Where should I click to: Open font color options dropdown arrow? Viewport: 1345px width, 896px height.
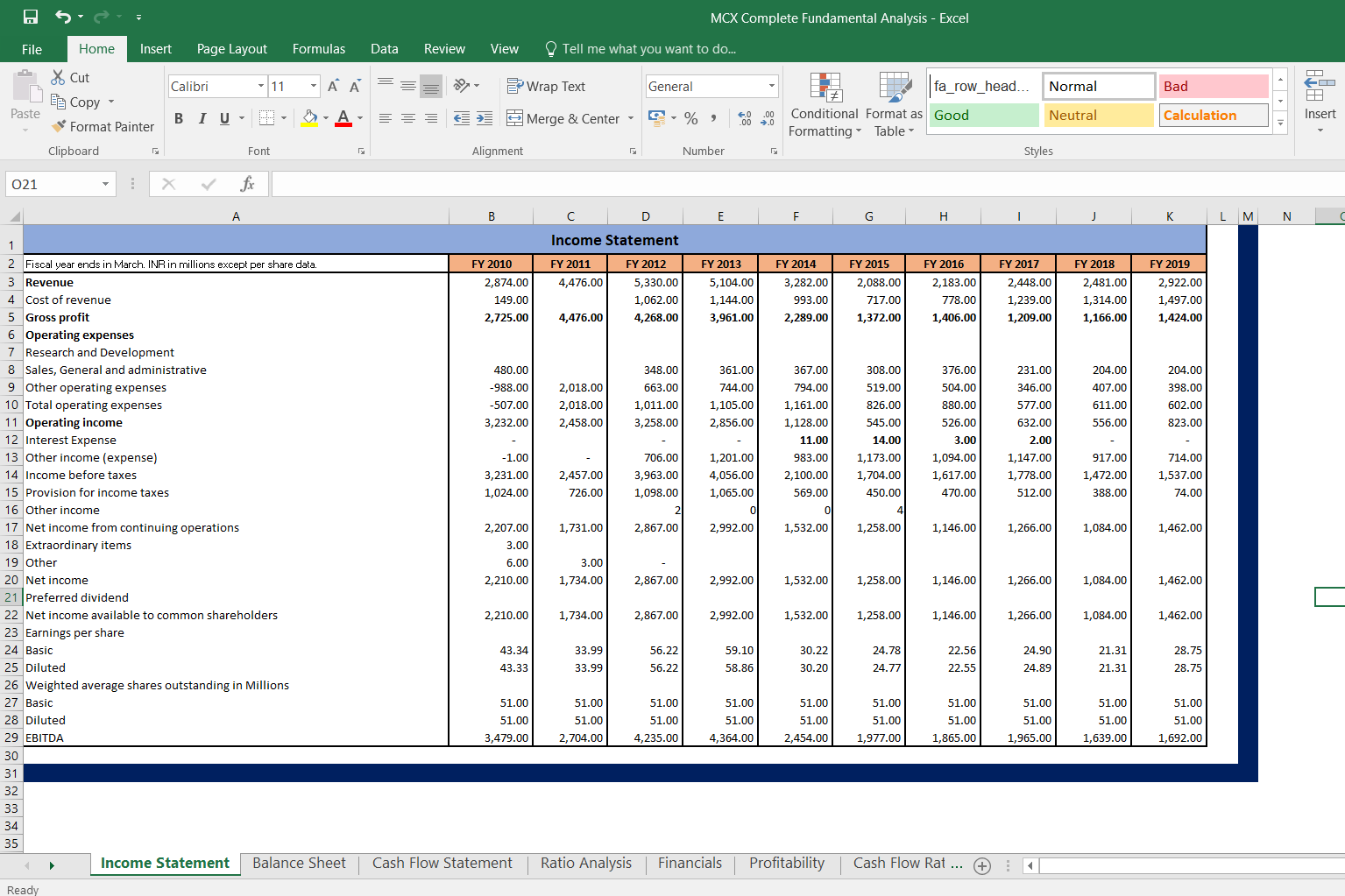pyautogui.click(x=360, y=118)
